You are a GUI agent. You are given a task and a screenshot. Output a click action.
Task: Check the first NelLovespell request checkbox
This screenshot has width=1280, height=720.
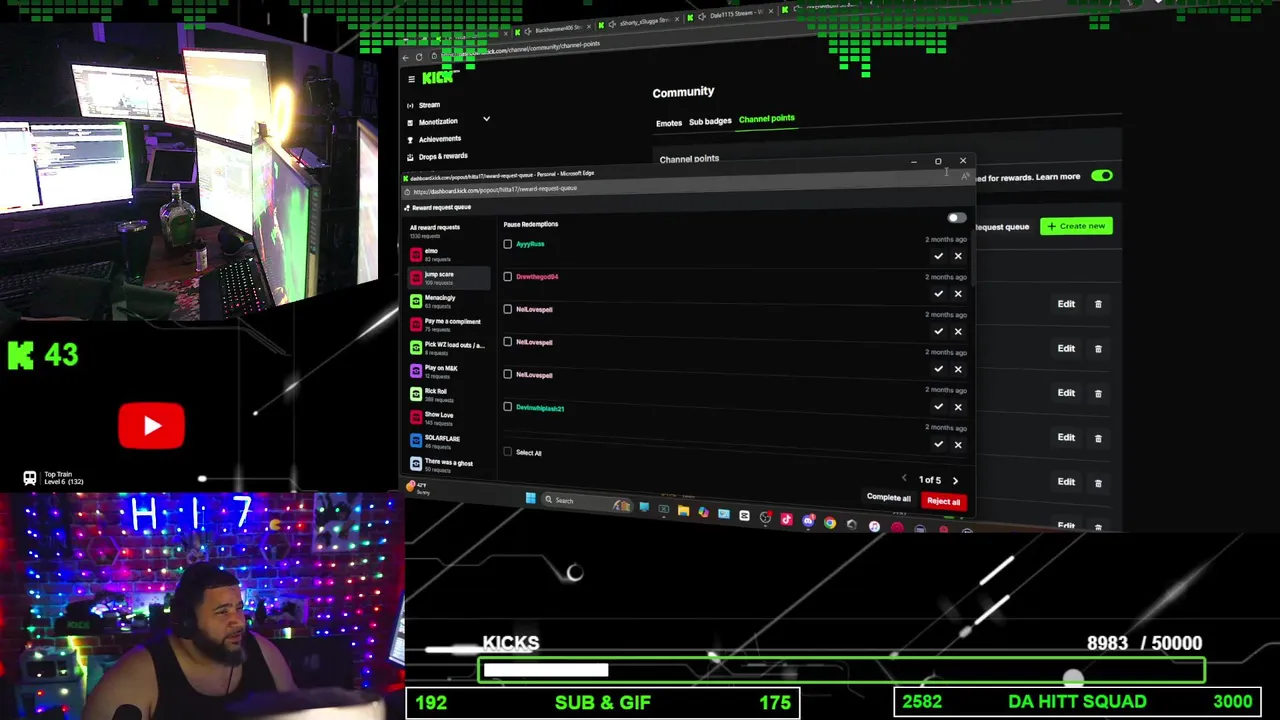[x=508, y=309]
